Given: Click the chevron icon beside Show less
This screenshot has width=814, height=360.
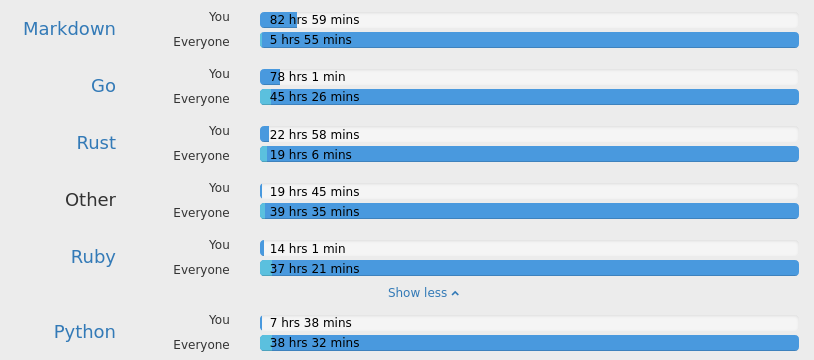Looking at the screenshot, I should 455,294.
